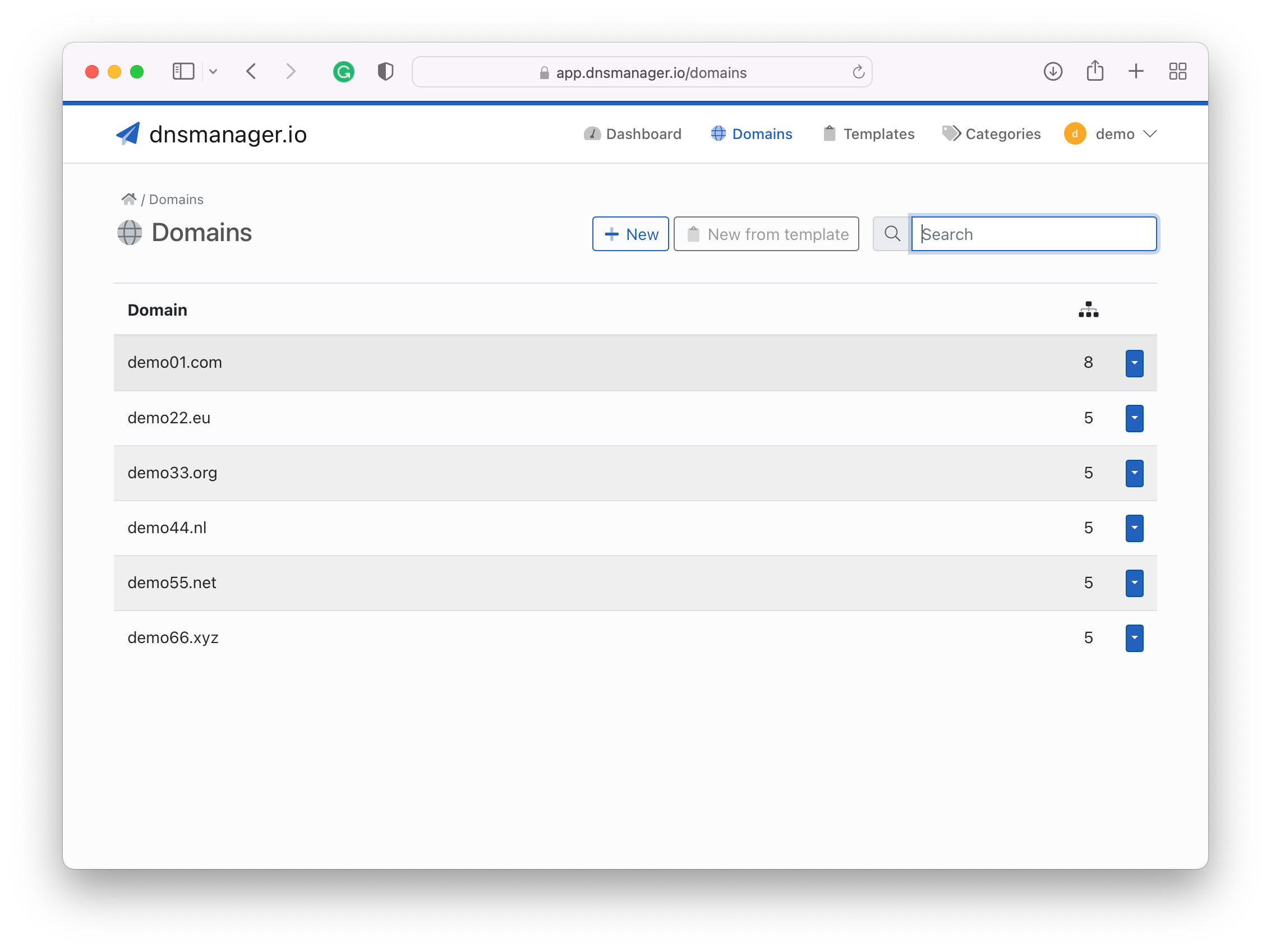This screenshot has height=952, width=1271.
Task: Expand the demo66.xyz dropdown menu
Action: tap(1134, 637)
